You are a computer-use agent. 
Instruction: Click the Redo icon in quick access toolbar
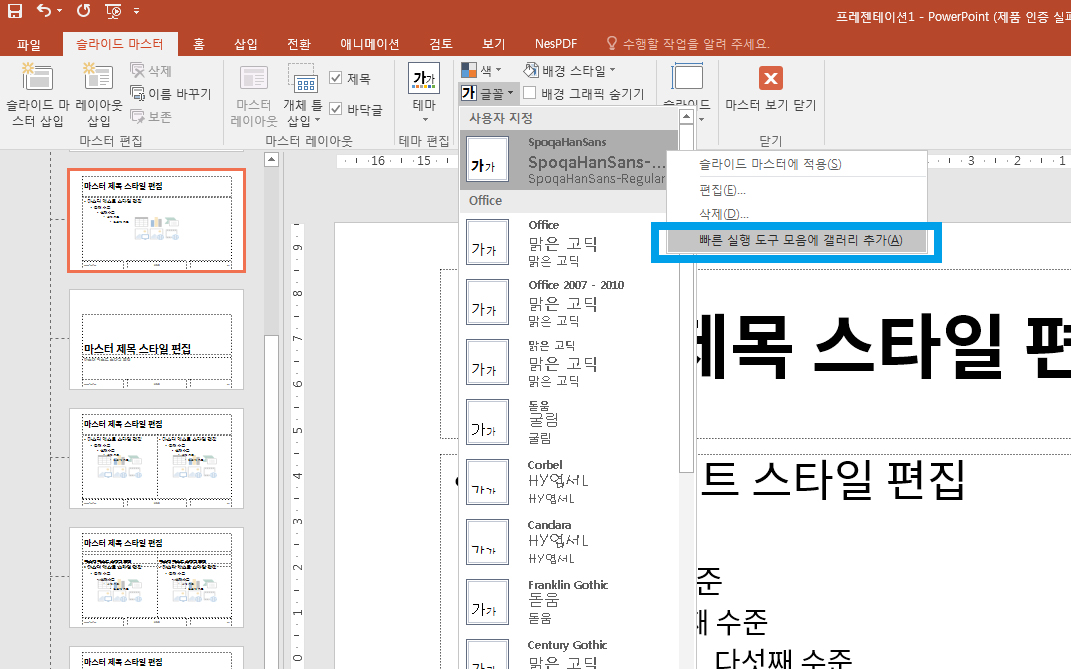(83, 11)
